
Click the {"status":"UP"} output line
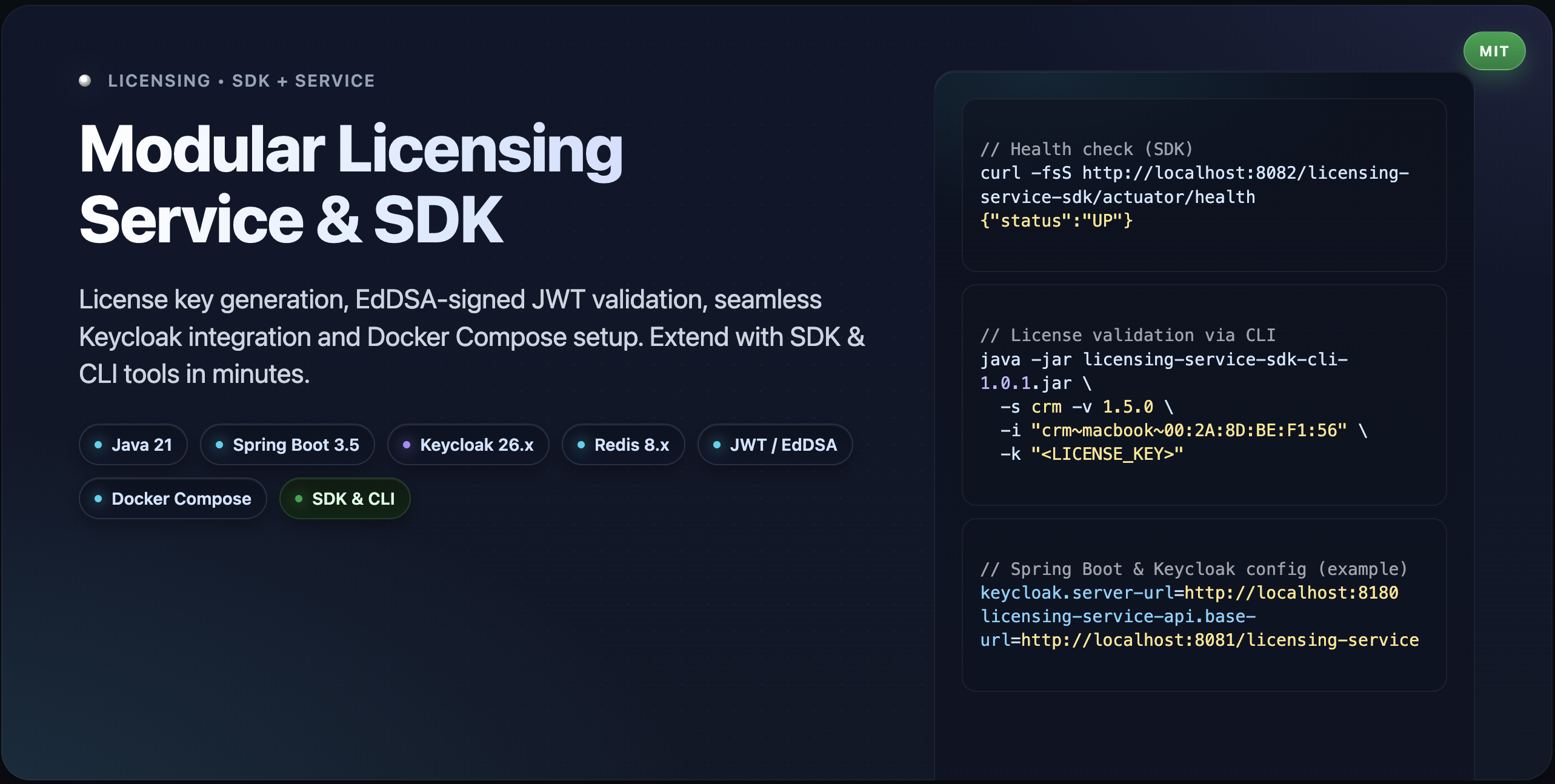click(1056, 221)
